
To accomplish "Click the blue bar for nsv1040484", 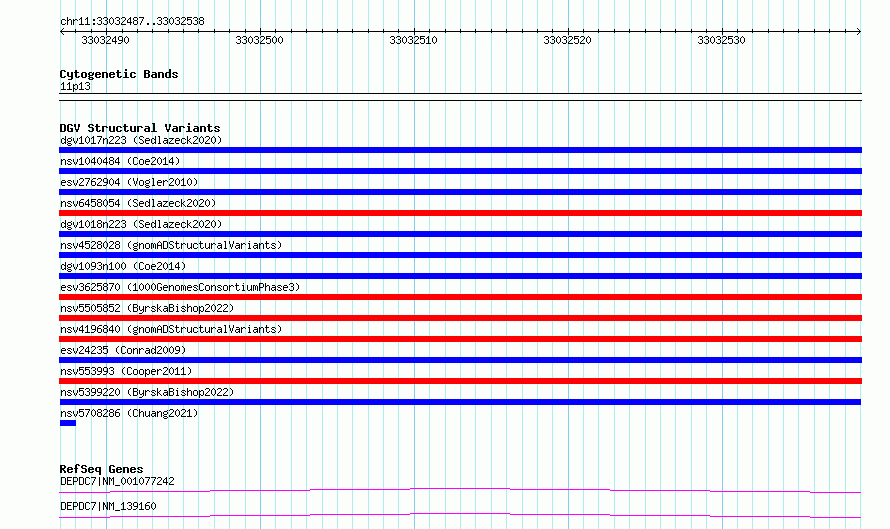I will [x=460, y=171].
